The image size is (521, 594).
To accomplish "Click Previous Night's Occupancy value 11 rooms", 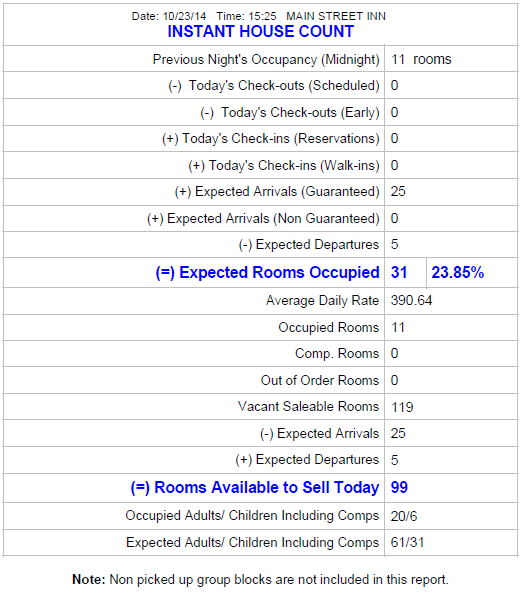I will (x=421, y=59).
